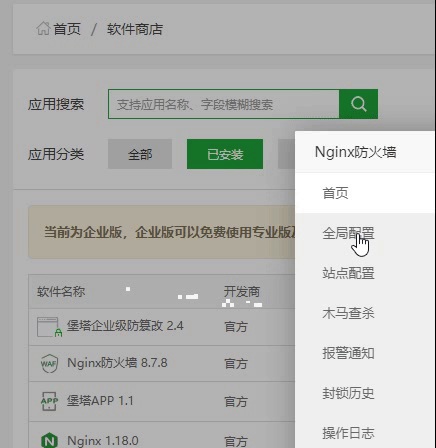Click the 开发商 column header
436x448 pixels.
tap(242, 292)
